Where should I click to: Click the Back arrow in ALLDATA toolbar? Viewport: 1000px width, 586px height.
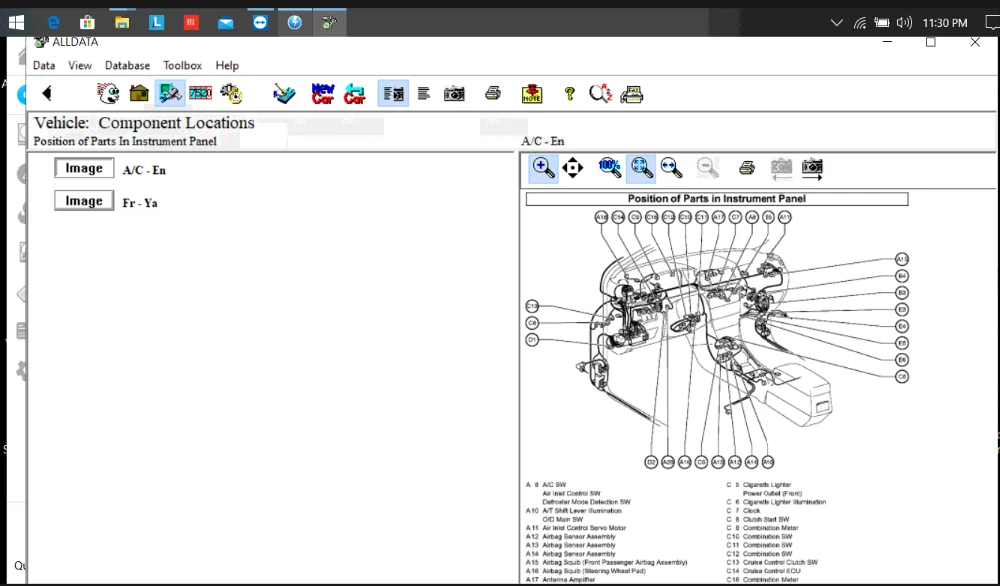click(47, 94)
